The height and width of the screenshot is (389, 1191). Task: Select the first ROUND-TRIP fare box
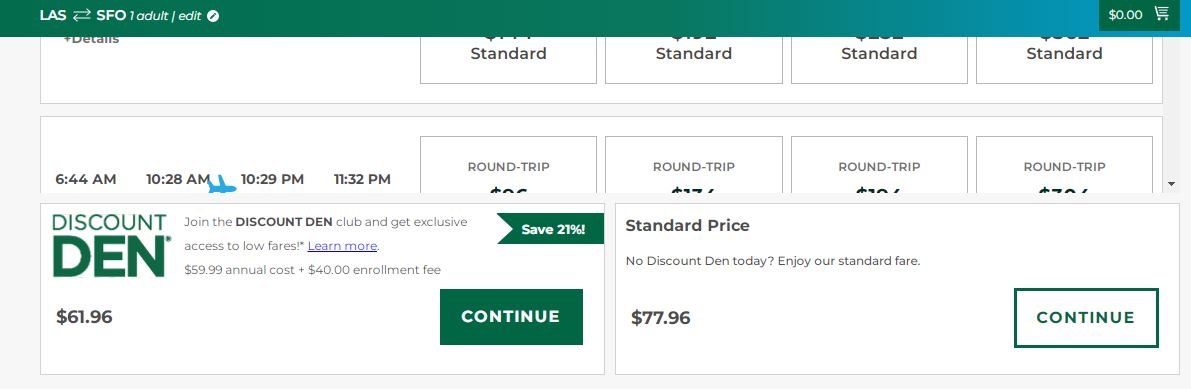tap(508, 165)
